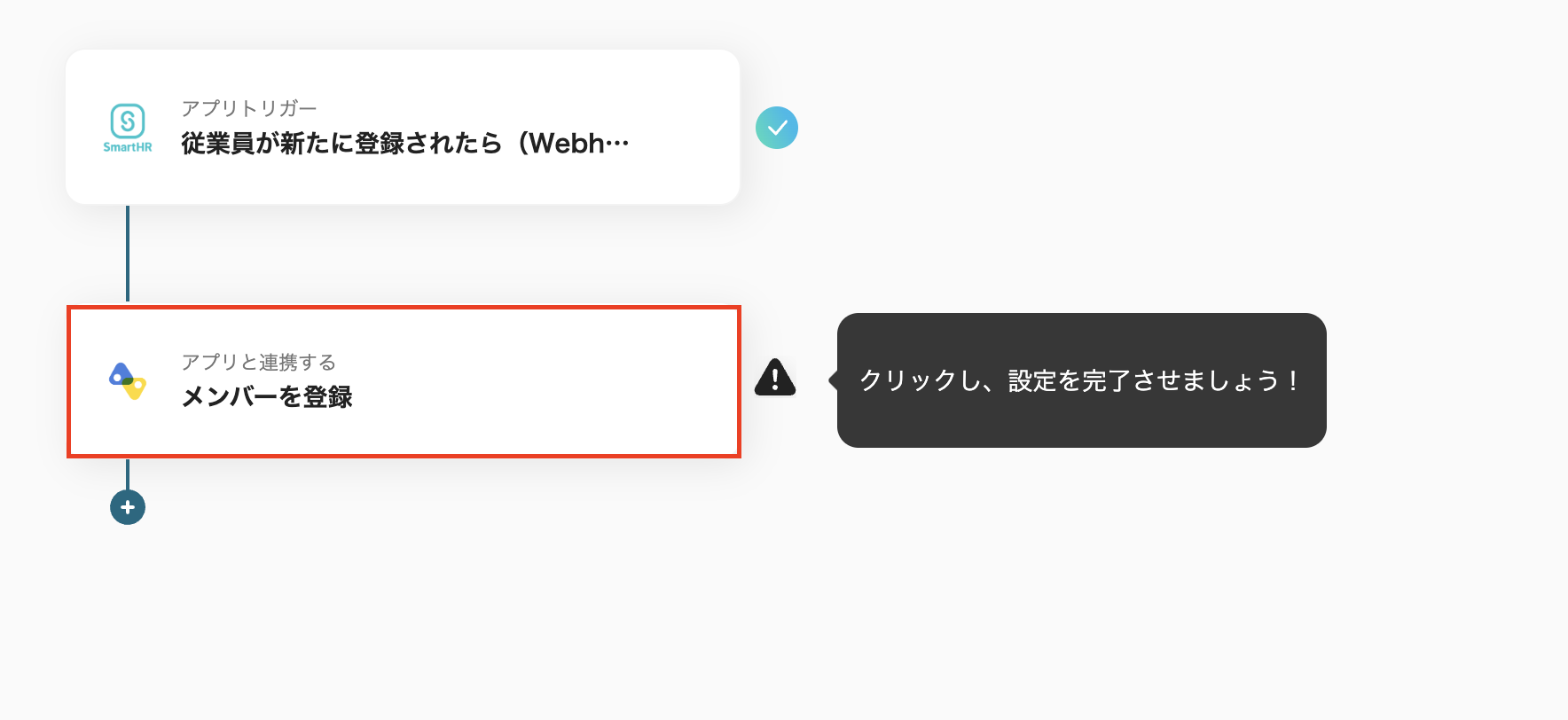Select the exclamation mark inside the warning badge

(774, 380)
